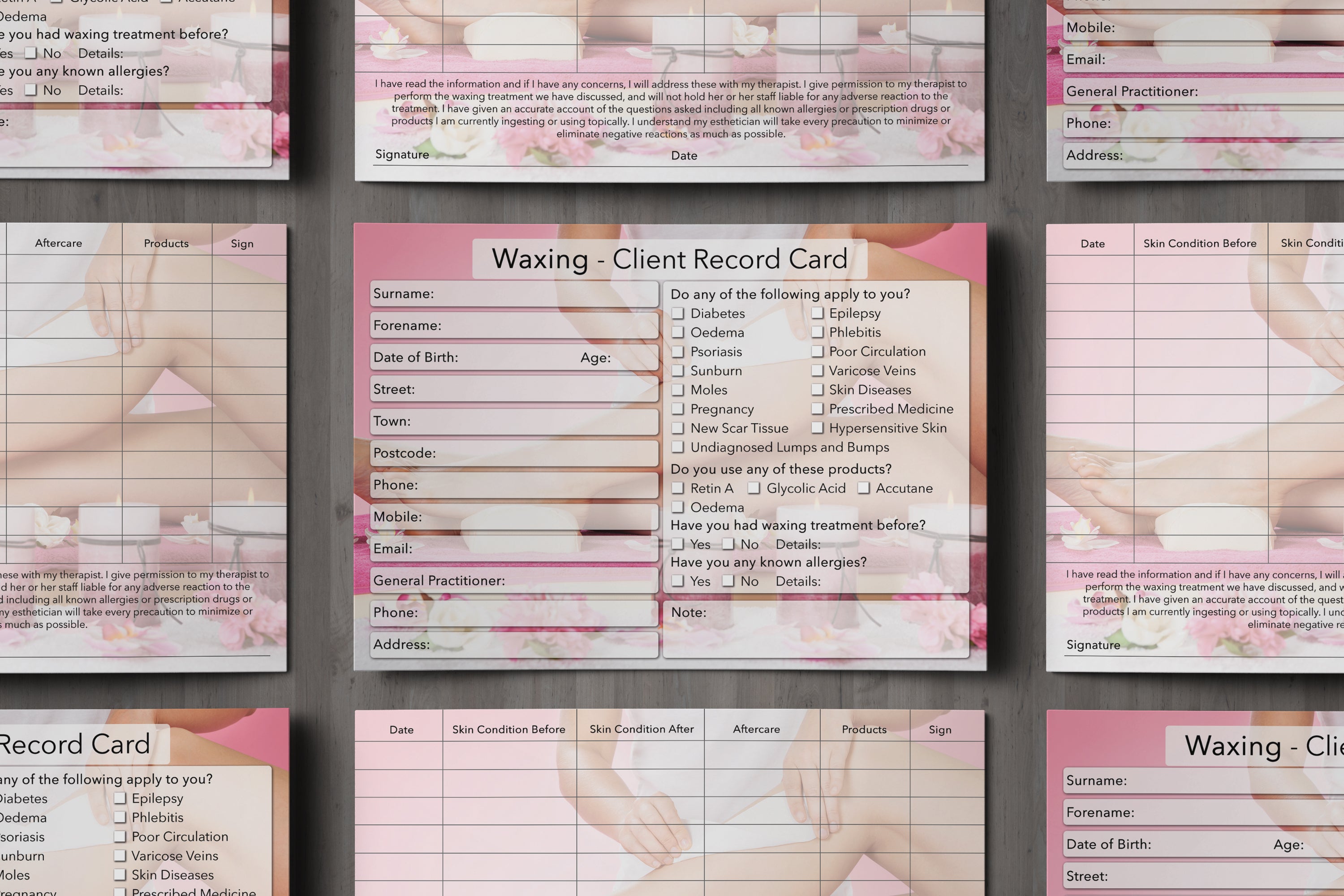Click 'Aftercare' header on the middle-left card

58,243
